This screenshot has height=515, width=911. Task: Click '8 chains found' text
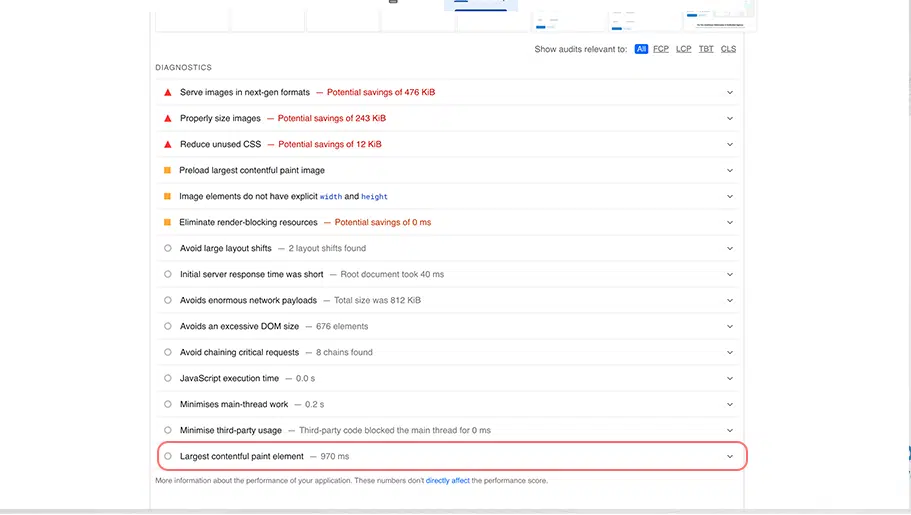click(344, 352)
